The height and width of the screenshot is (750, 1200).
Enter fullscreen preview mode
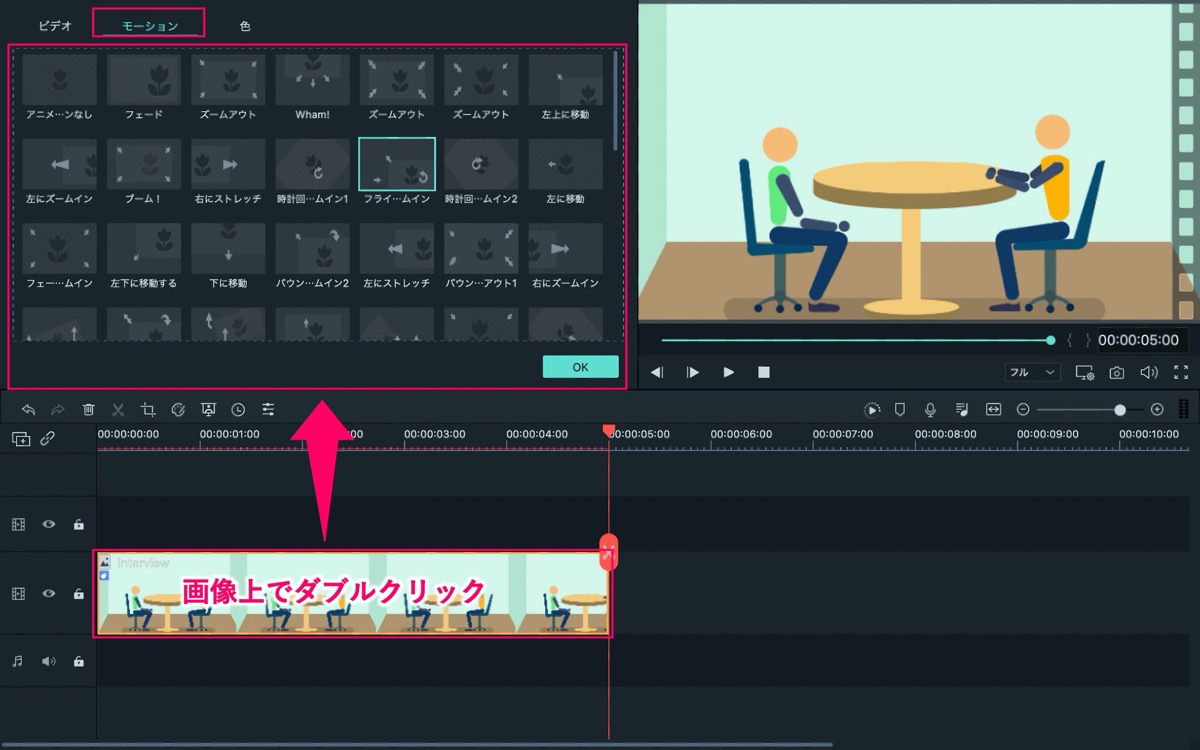(1181, 372)
